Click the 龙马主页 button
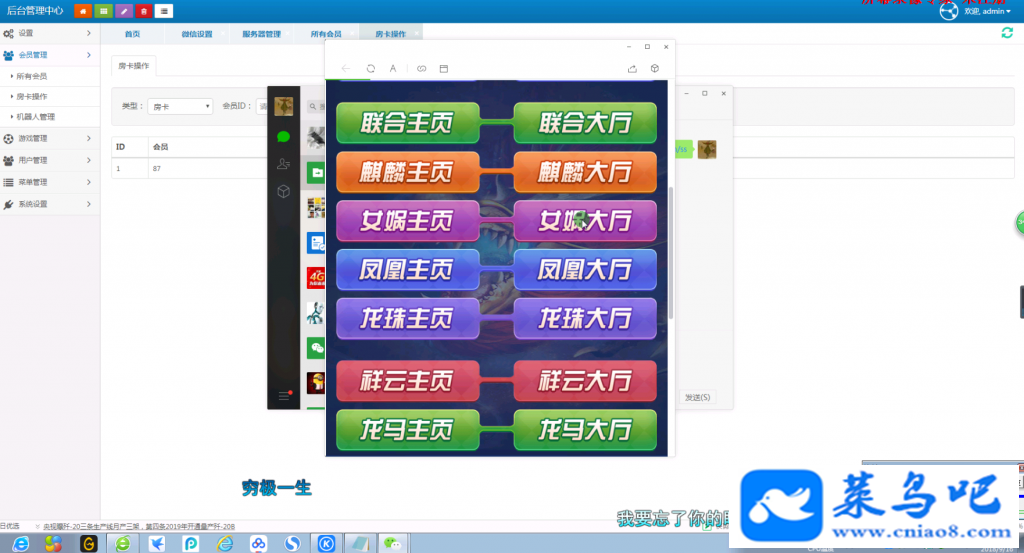 click(408, 430)
